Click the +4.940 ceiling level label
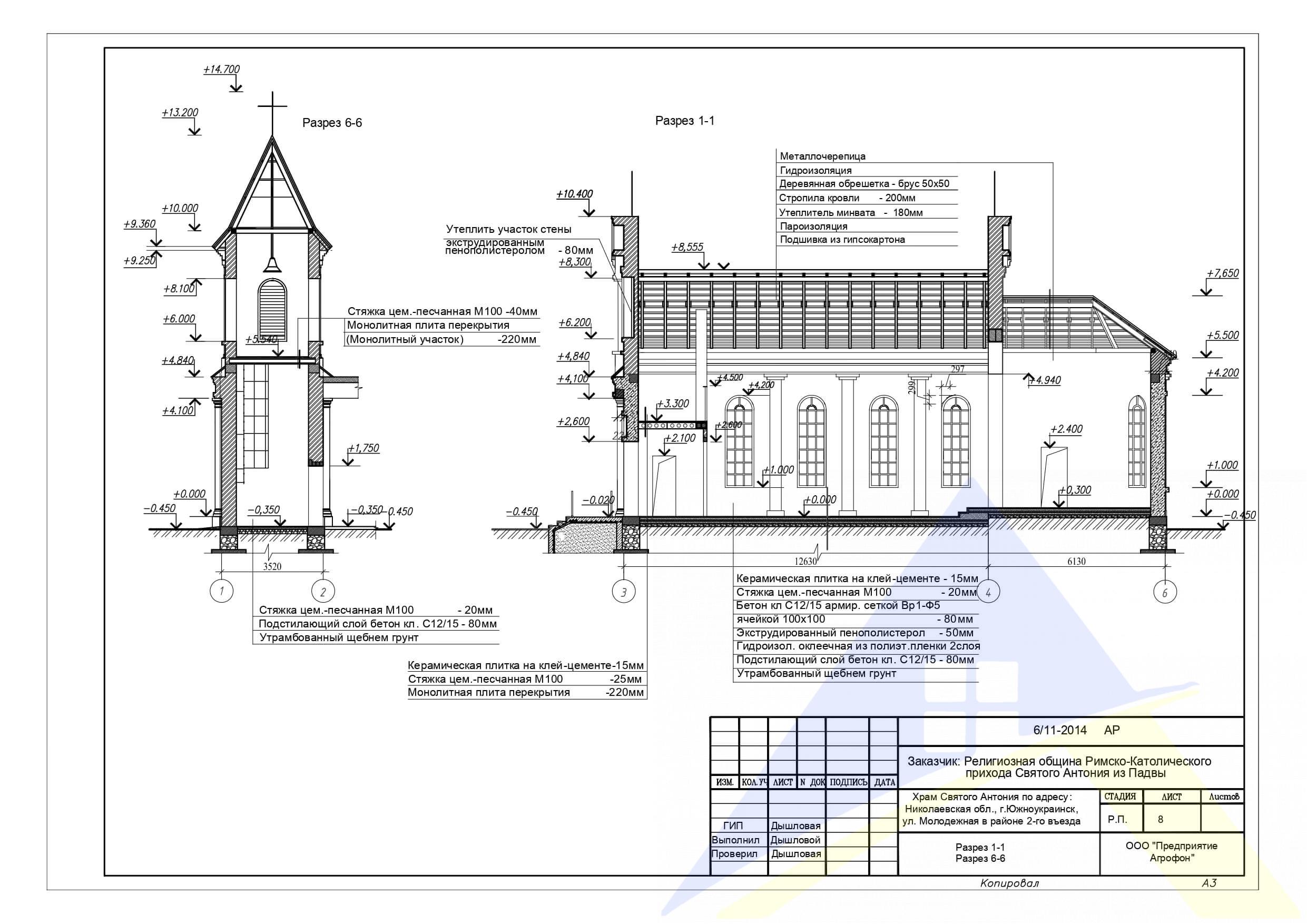 (x=1045, y=380)
